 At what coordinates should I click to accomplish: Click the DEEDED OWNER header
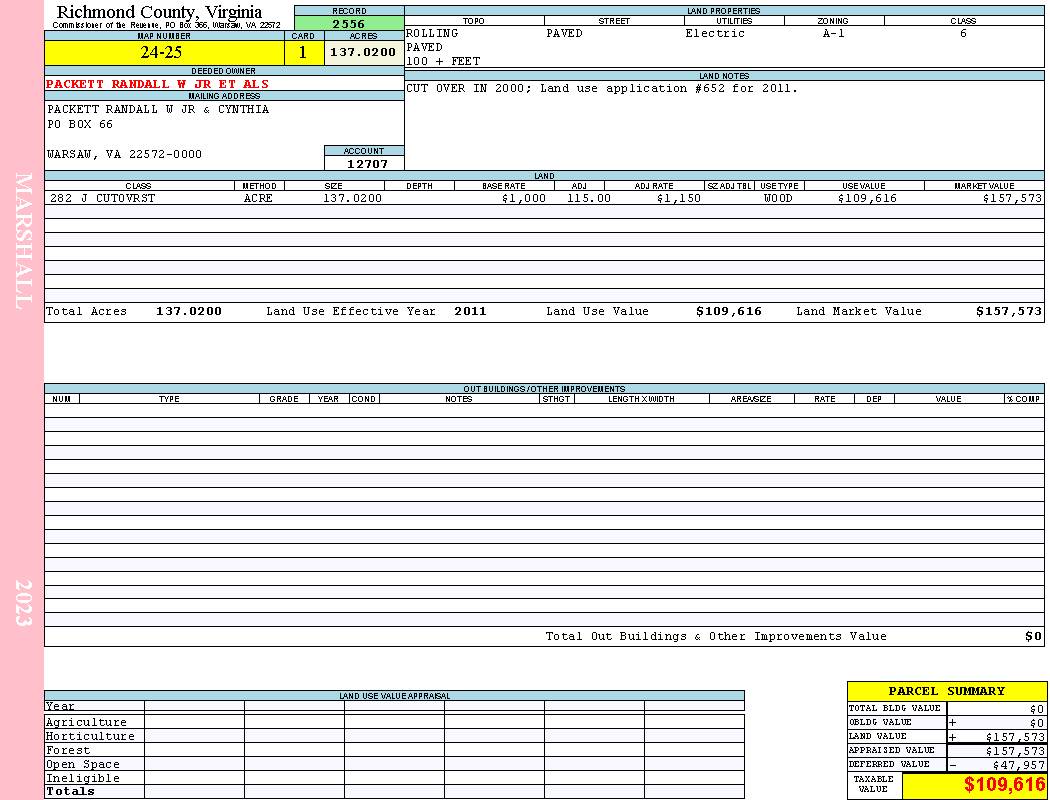point(223,71)
